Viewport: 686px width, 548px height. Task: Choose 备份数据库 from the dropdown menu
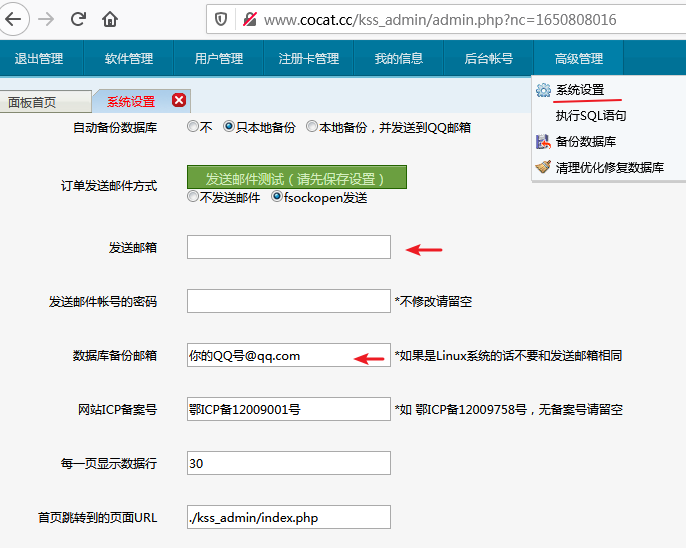[x=586, y=142]
